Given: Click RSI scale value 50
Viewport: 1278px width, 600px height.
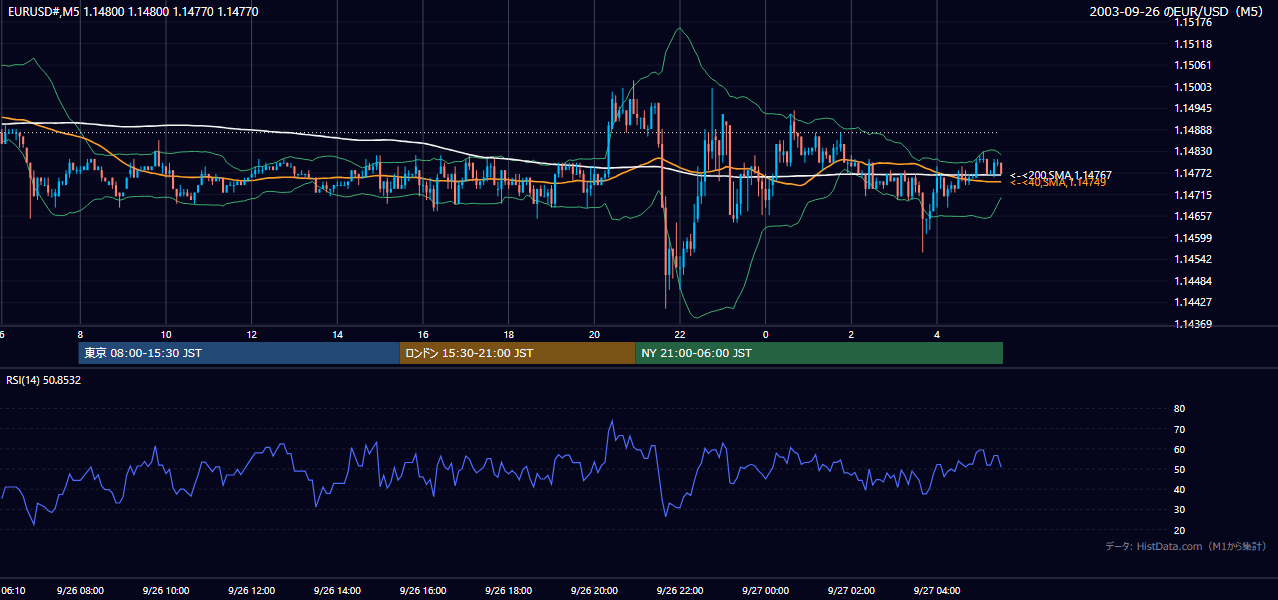Looking at the screenshot, I should click(x=1179, y=469).
